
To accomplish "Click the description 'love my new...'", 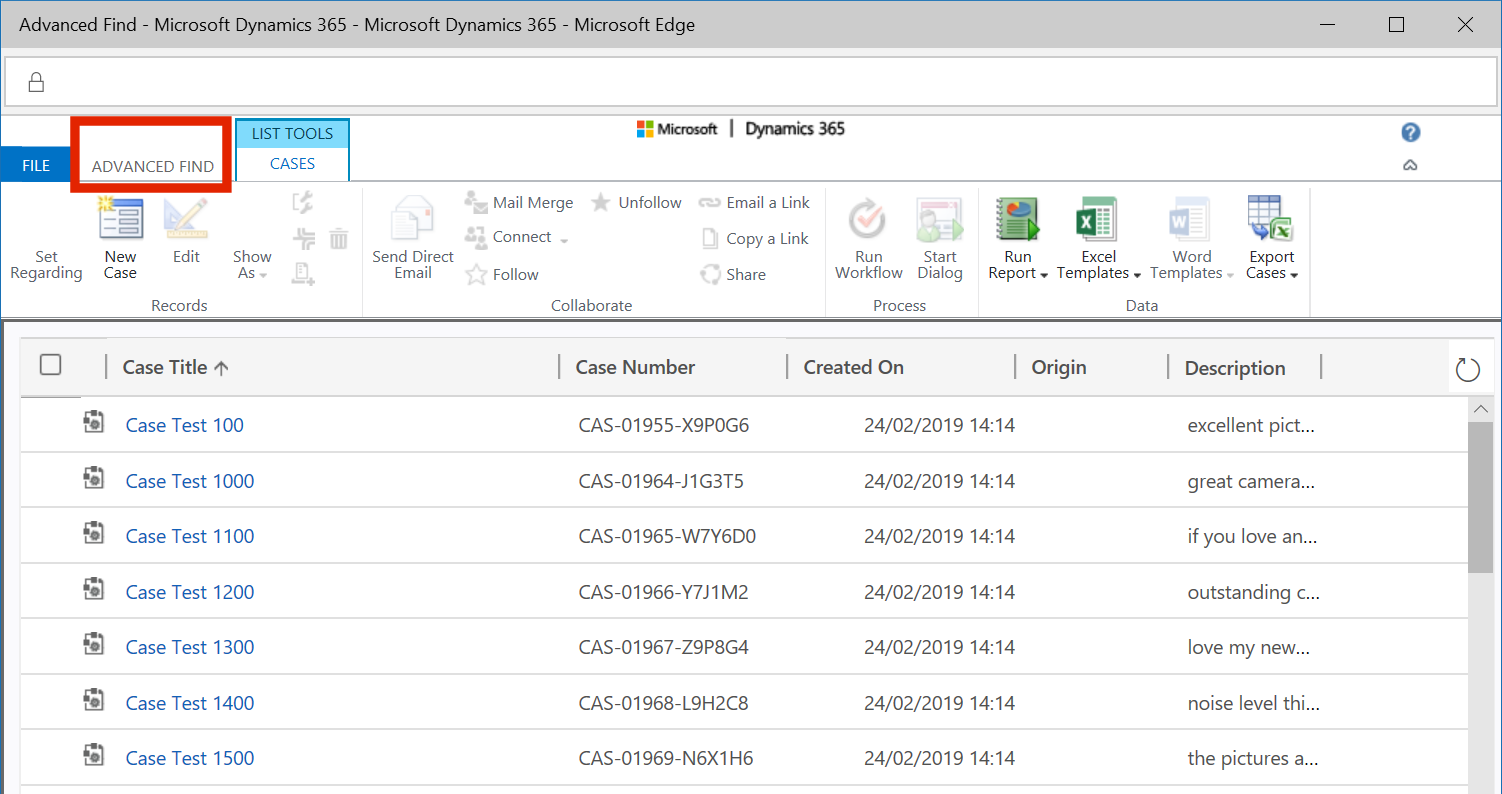I will click(x=1249, y=647).
